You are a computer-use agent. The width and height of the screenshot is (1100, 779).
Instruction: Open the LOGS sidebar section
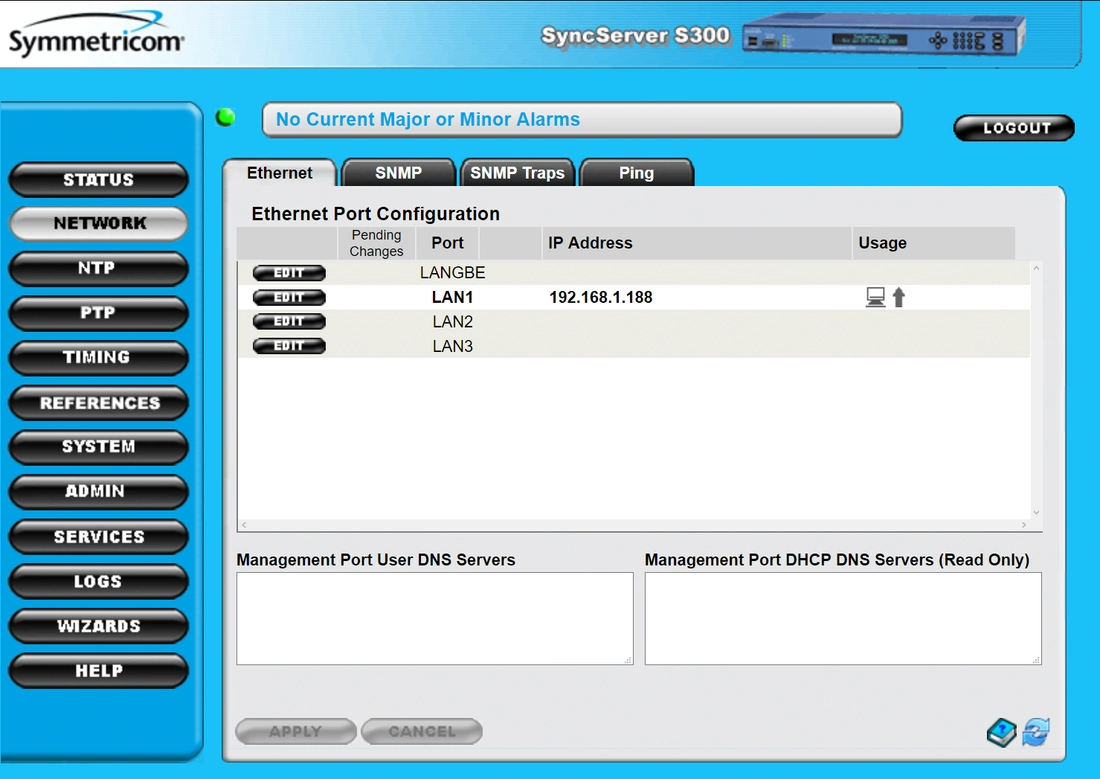[x=98, y=581]
